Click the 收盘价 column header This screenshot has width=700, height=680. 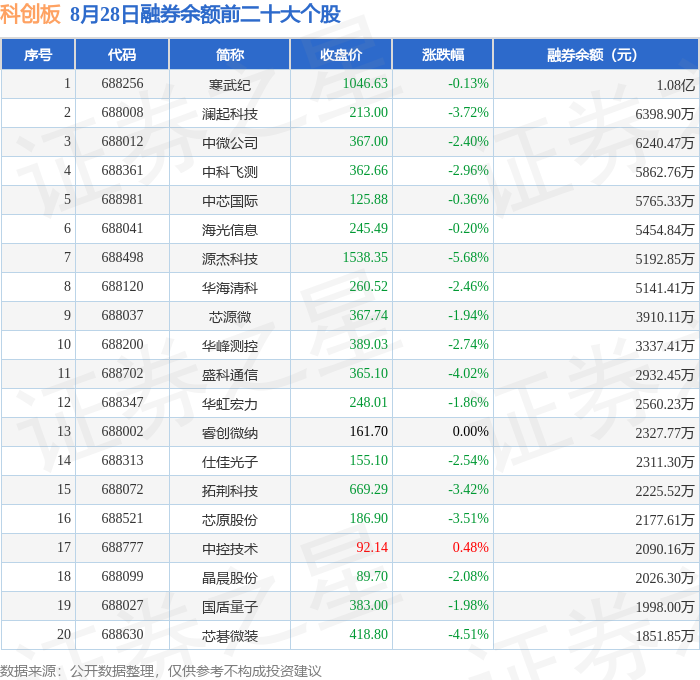coord(341,54)
